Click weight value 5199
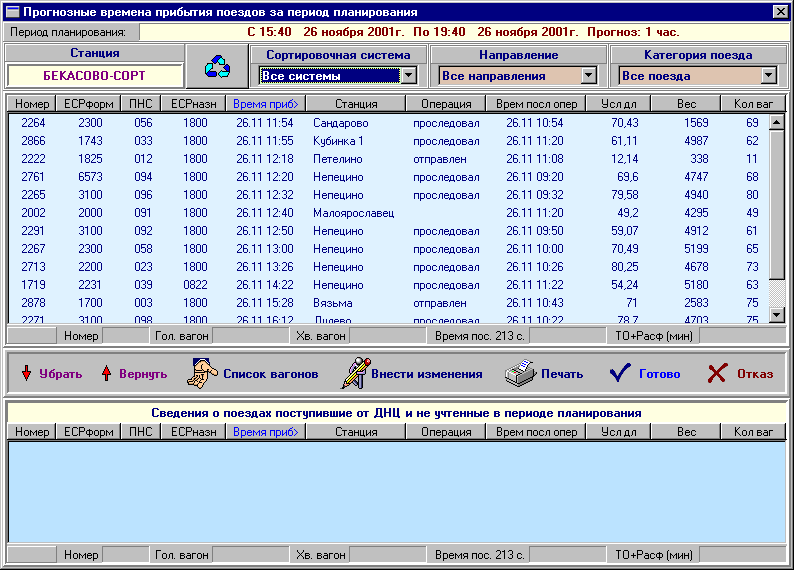This screenshot has width=794, height=570. point(696,249)
